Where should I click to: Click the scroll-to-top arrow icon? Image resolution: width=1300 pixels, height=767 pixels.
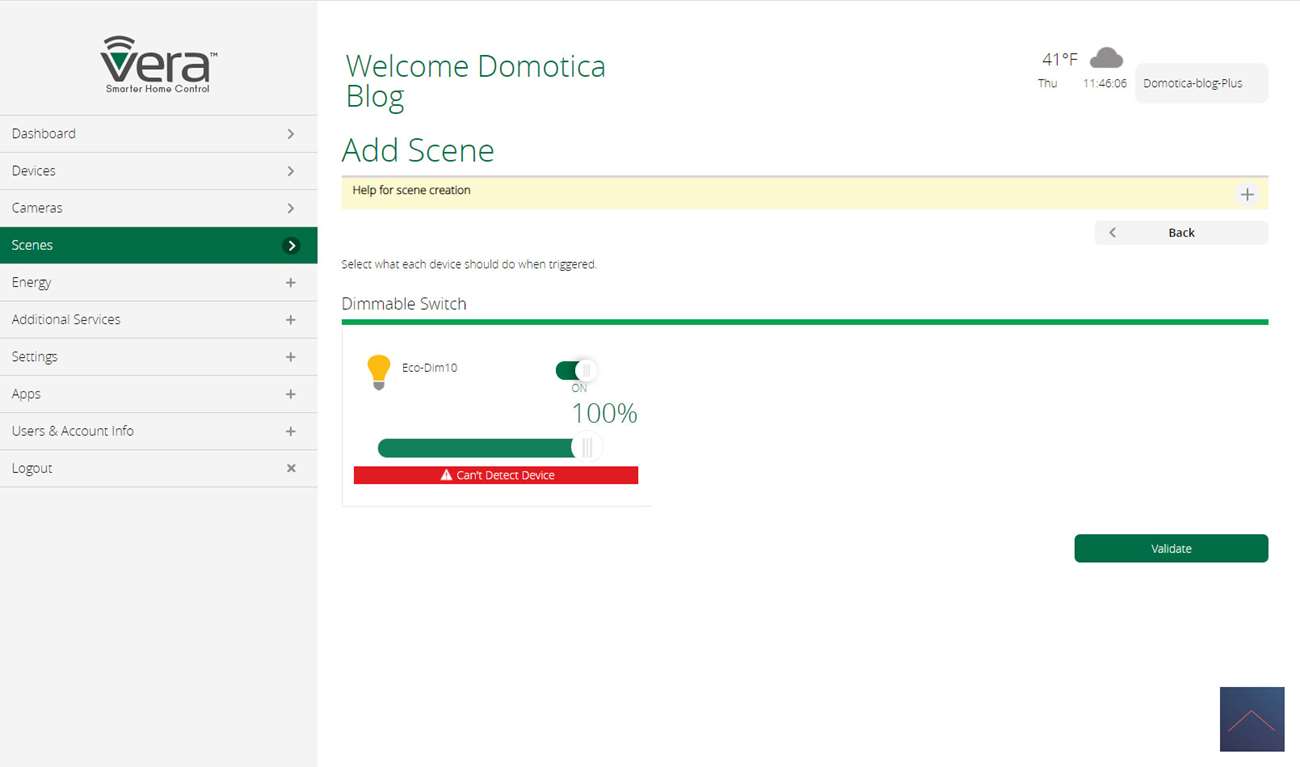[x=1251, y=719]
